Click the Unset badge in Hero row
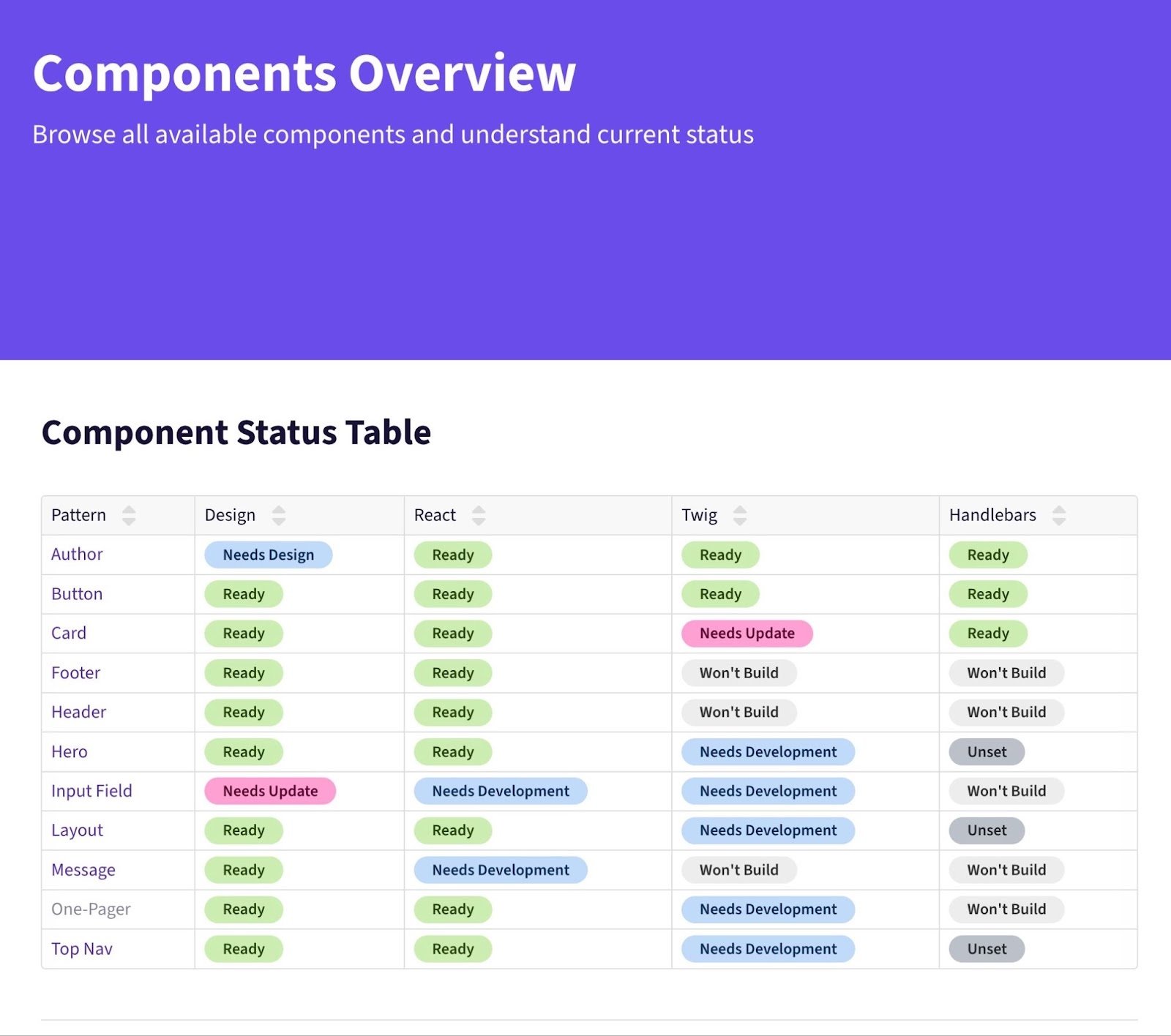The width and height of the screenshot is (1171, 1036). [x=987, y=752]
